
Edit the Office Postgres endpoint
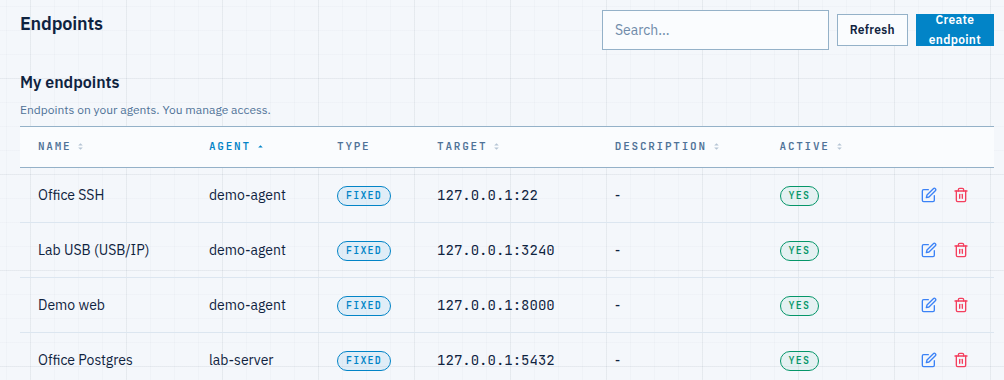[928, 360]
